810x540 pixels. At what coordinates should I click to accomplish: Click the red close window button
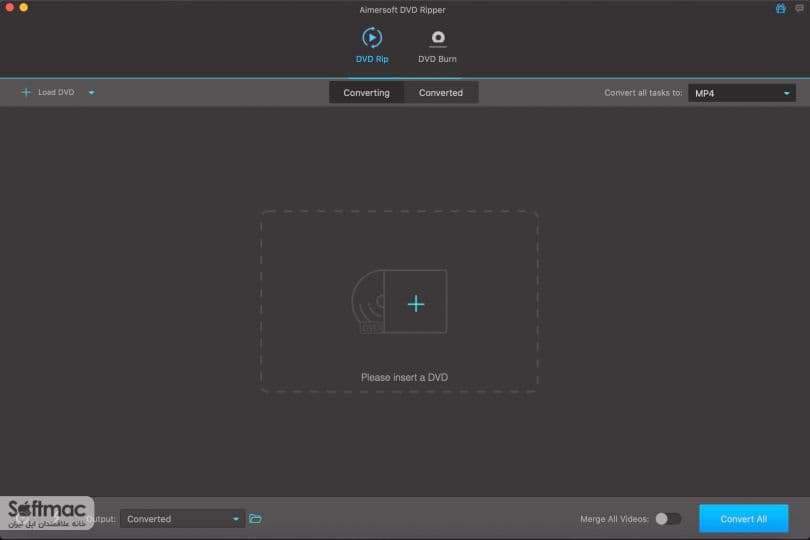10,7
